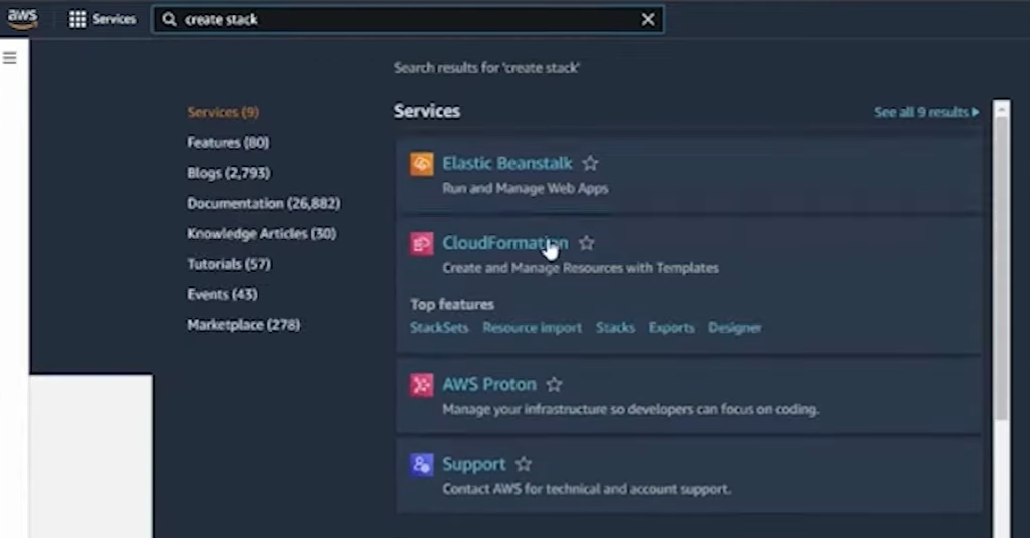Go to Stacks feature

(x=616, y=327)
